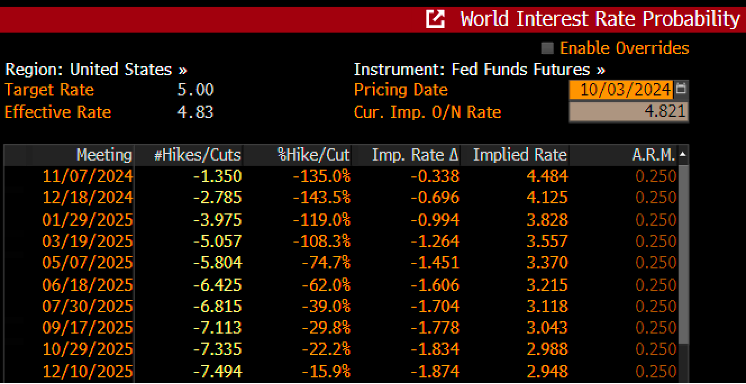The image size is (746, 384).
Task: Select the 03/19/2025 meeting date
Action: tap(88, 241)
